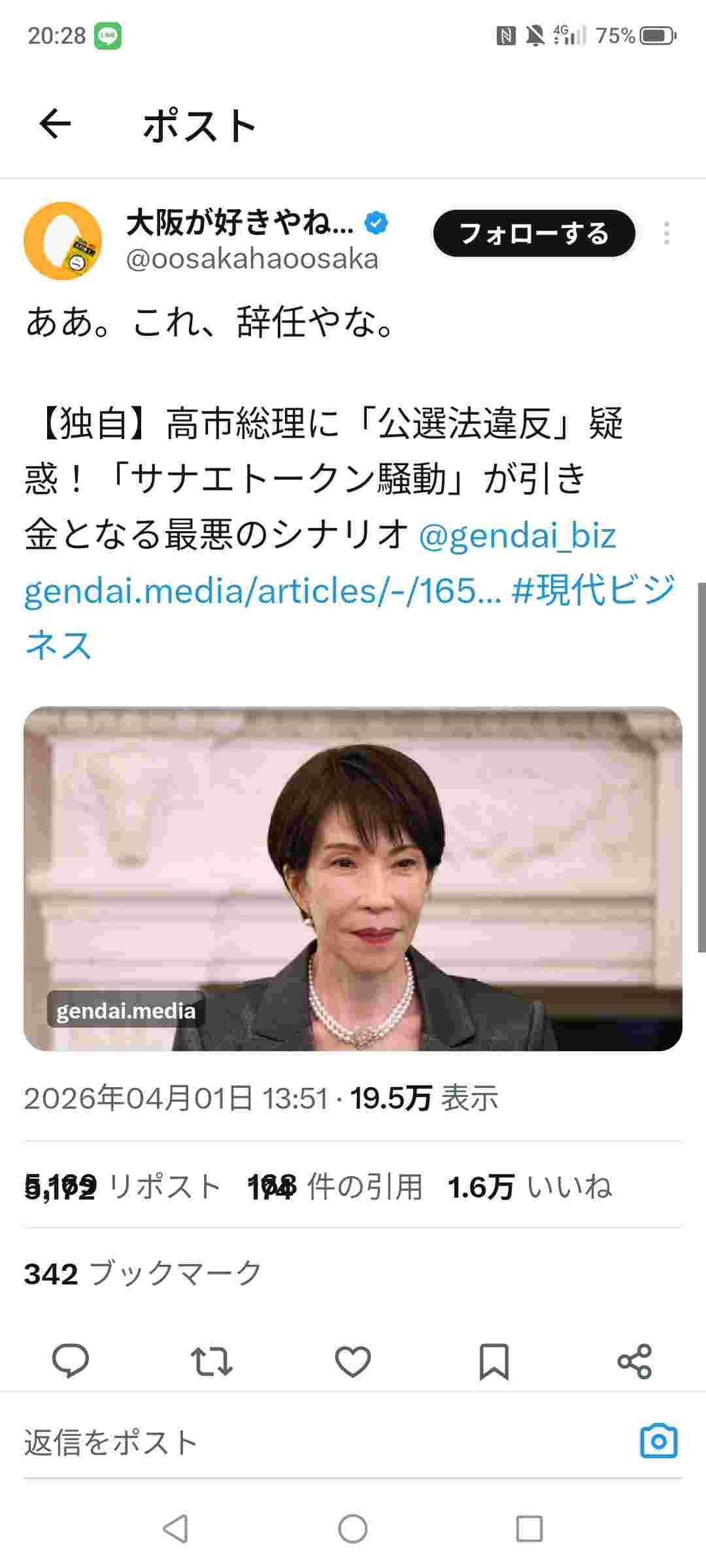This screenshot has width=706, height=1568.
Task: Open the reply speech bubble icon
Action: pyautogui.click(x=70, y=1362)
